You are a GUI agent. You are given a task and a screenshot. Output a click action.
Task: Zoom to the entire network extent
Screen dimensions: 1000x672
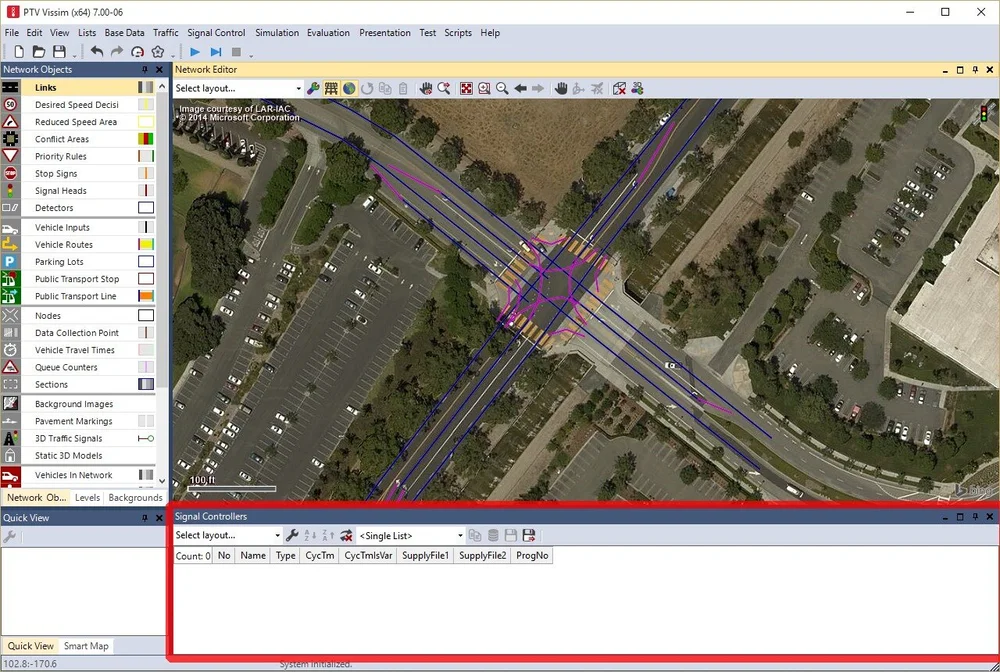tap(466, 88)
